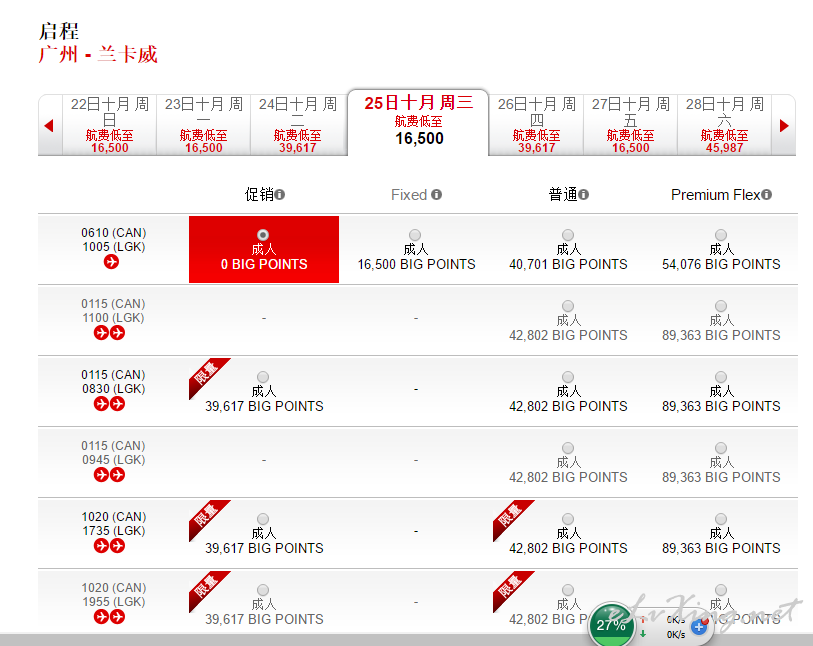Select regular fare radio for 1020-1735 flight

point(568,519)
